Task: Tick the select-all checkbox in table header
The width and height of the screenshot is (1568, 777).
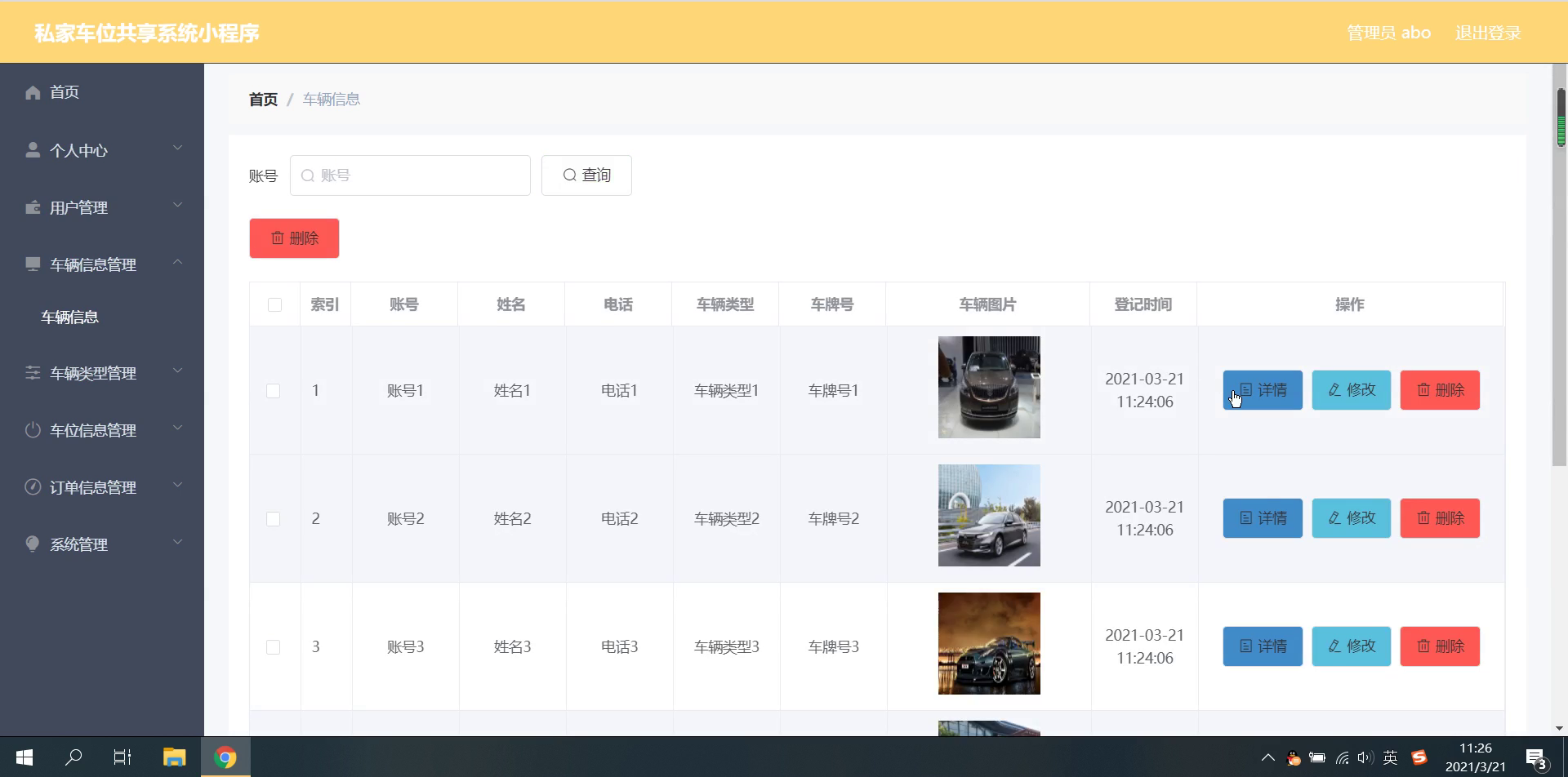Action: click(x=275, y=304)
